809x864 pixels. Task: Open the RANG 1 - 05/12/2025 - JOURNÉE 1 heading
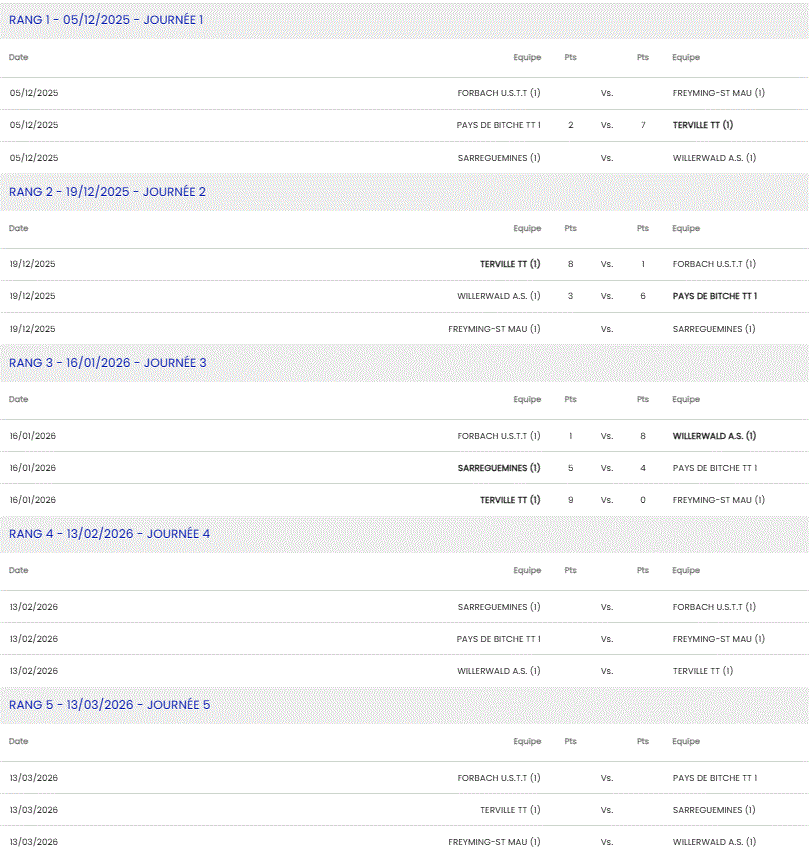[x=106, y=20]
